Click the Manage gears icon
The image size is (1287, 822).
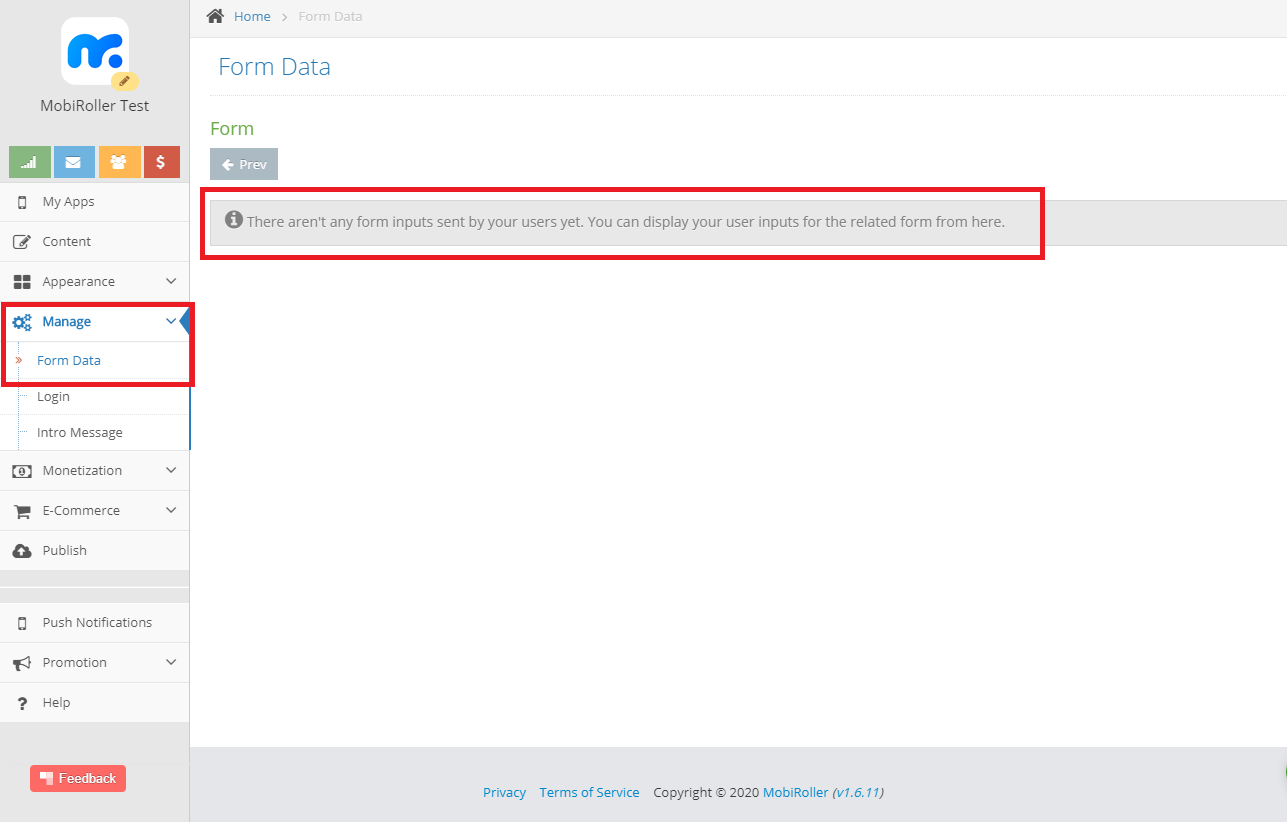click(x=22, y=322)
